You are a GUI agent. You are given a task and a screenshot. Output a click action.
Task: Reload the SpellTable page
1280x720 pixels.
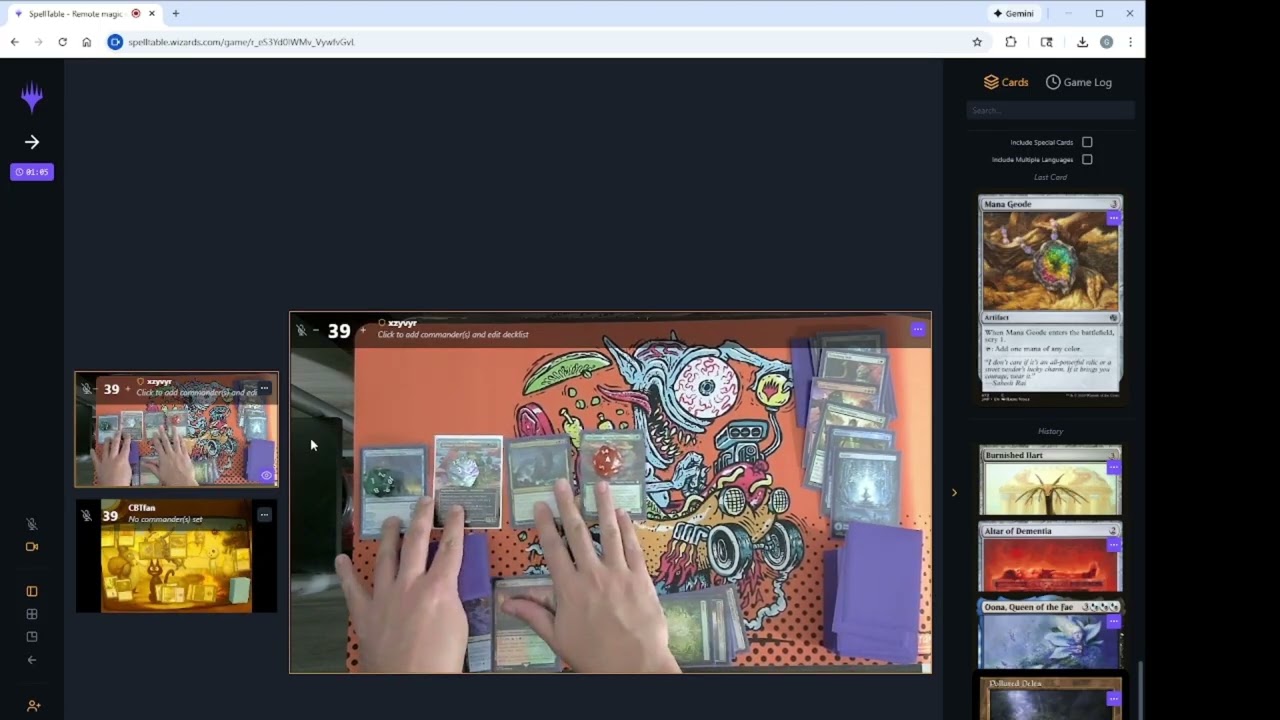62,42
